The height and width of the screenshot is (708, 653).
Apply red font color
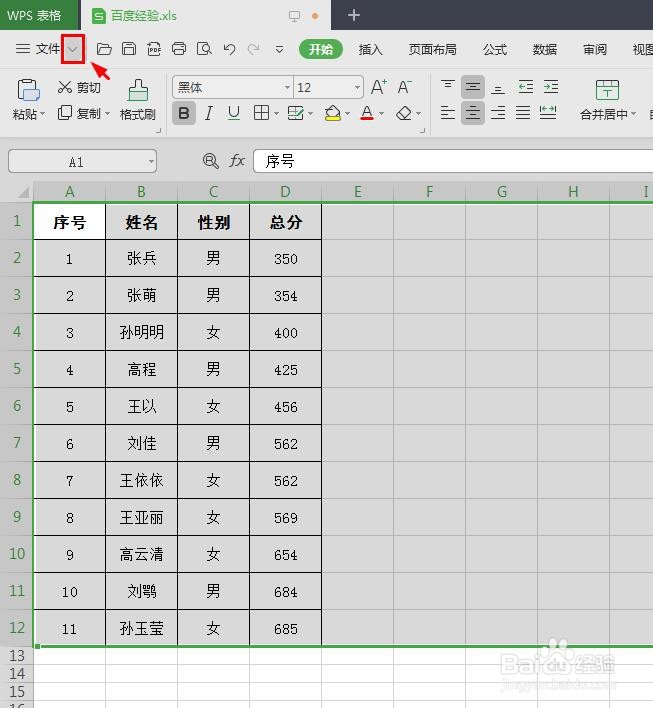pos(367,113)
